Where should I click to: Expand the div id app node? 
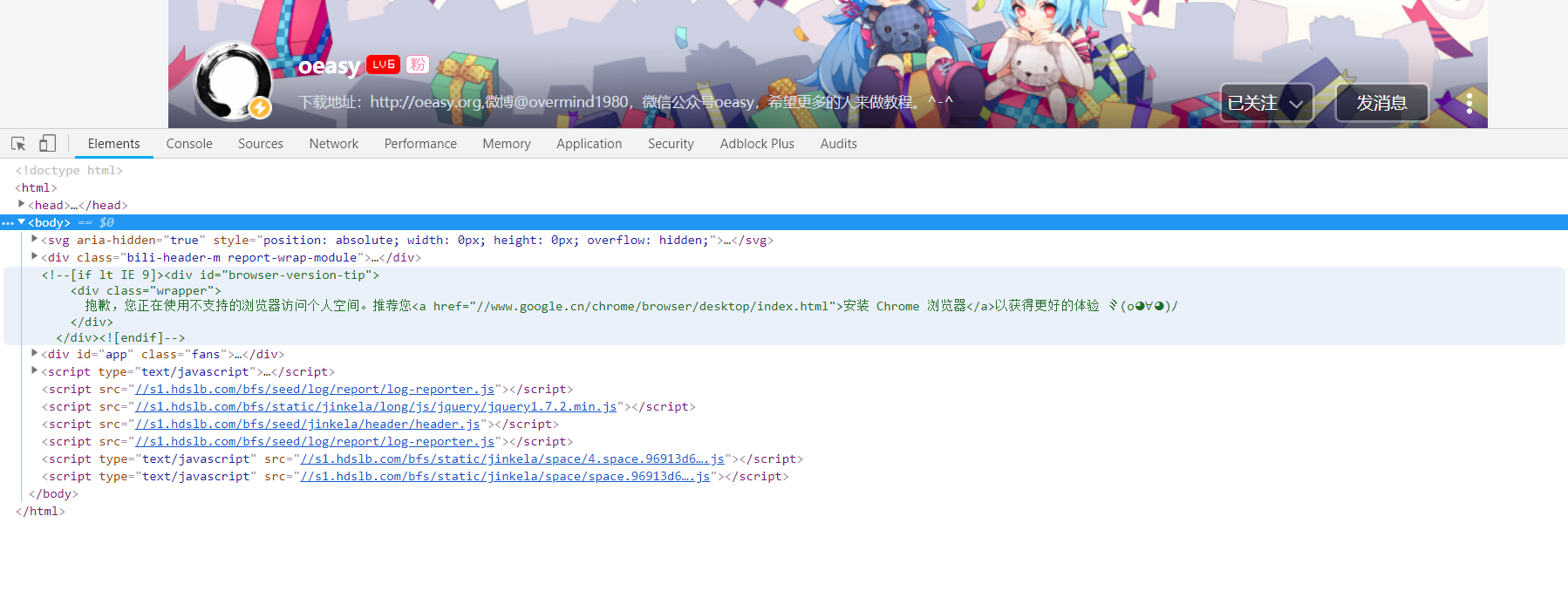point(34,353)
